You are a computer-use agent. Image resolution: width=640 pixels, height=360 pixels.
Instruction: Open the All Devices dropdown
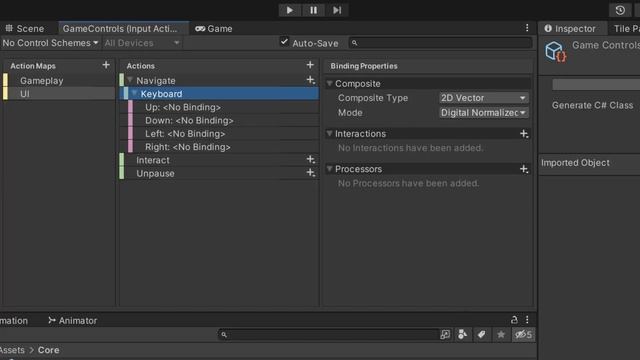(x=142, y=43)
